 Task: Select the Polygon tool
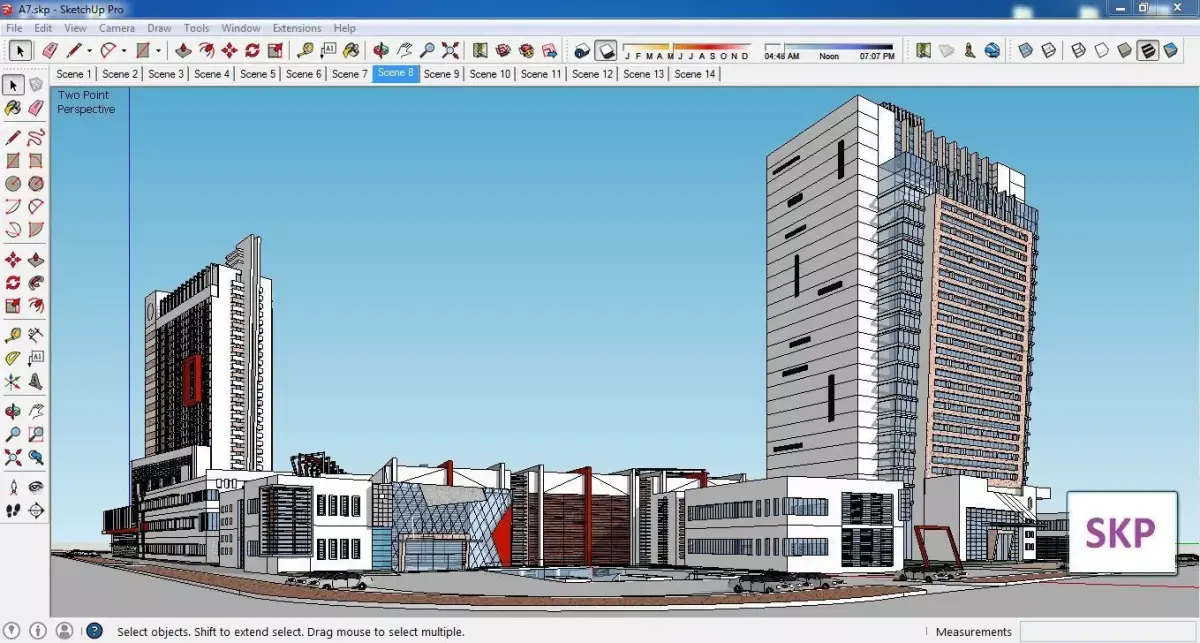click(36, 184)
